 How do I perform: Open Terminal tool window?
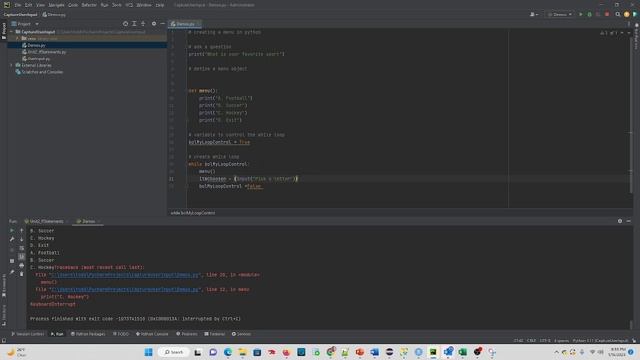(215, 334)
